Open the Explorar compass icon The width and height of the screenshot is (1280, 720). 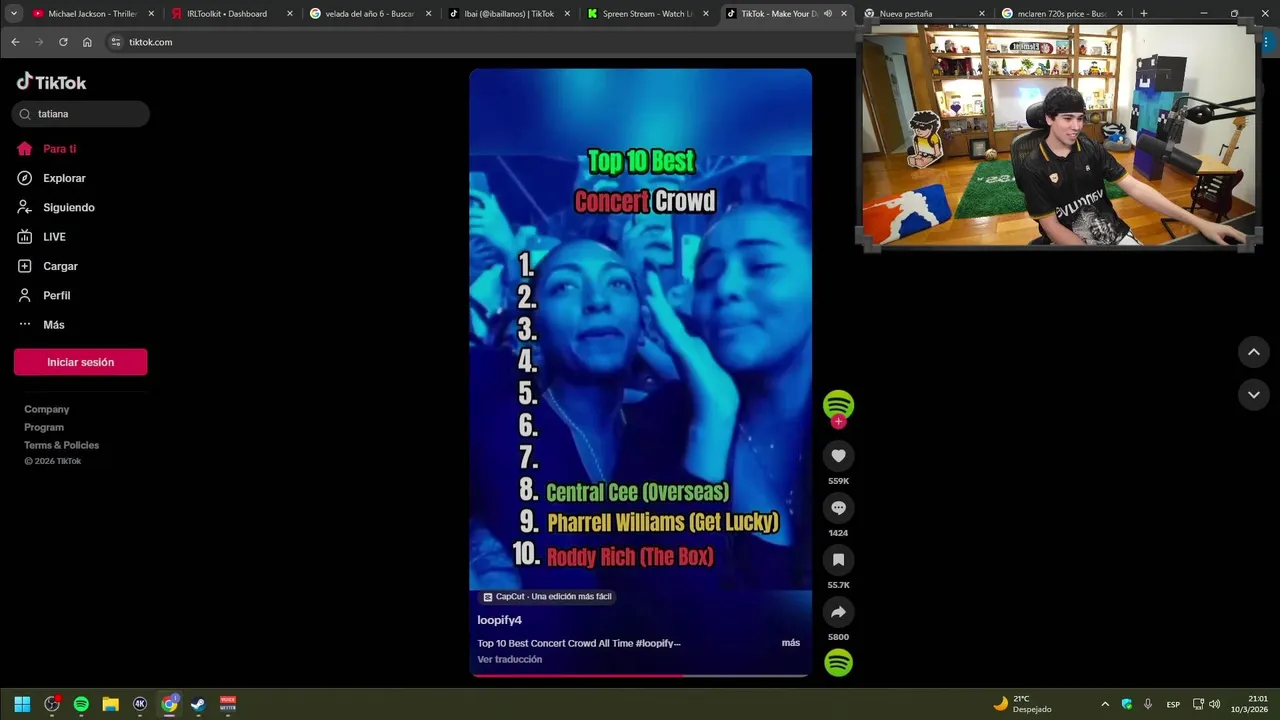click(x=25, y=178)
